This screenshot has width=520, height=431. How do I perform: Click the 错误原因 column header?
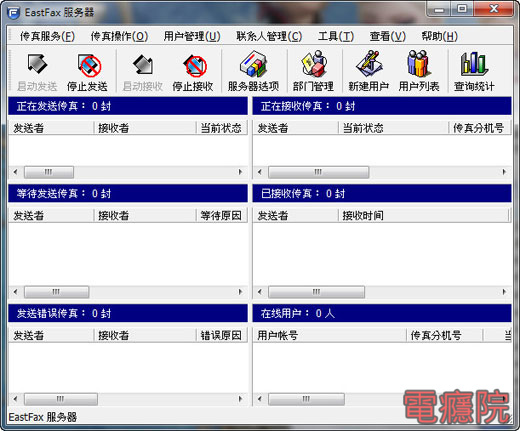coord(222,335)
